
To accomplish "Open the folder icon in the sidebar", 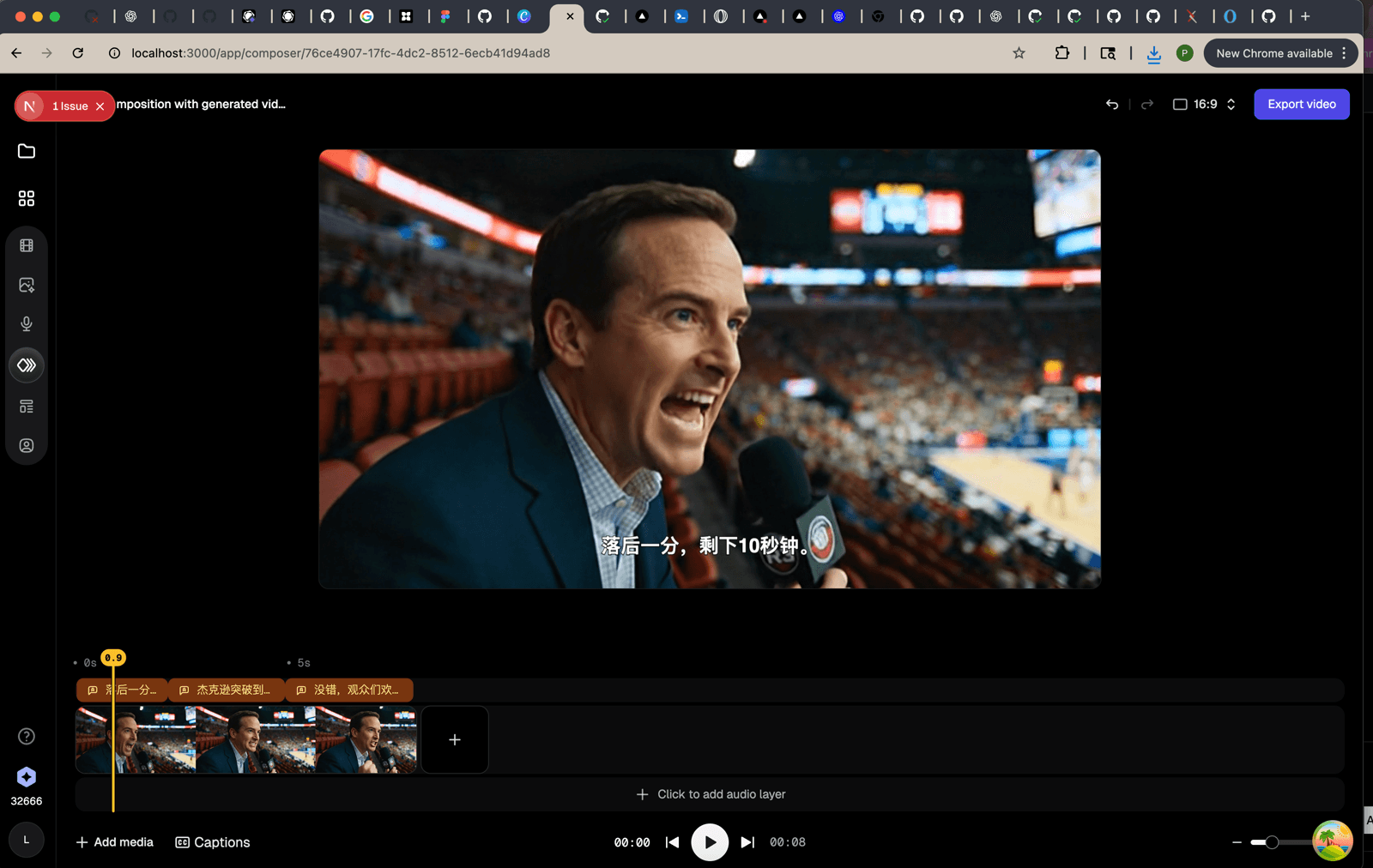I will pyautogui.click(x=27, y=151).
